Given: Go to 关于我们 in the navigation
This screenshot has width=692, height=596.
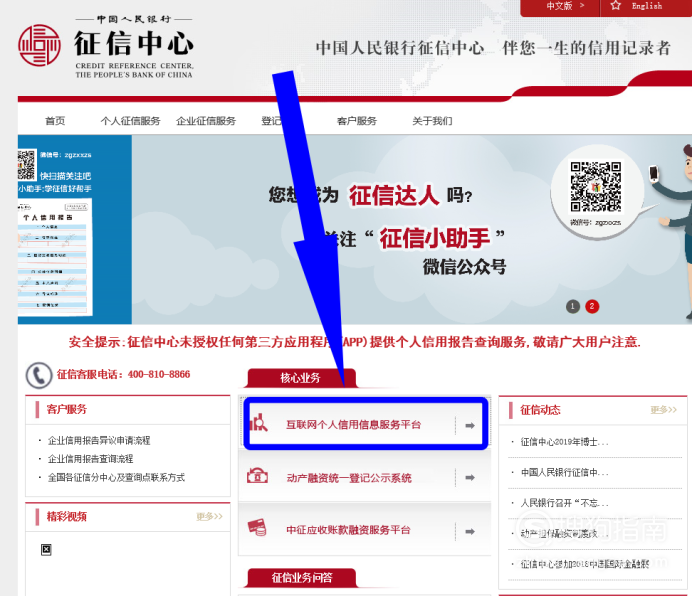Looking at the screenshot, I should pyautogui.click(x=432, y=121).
